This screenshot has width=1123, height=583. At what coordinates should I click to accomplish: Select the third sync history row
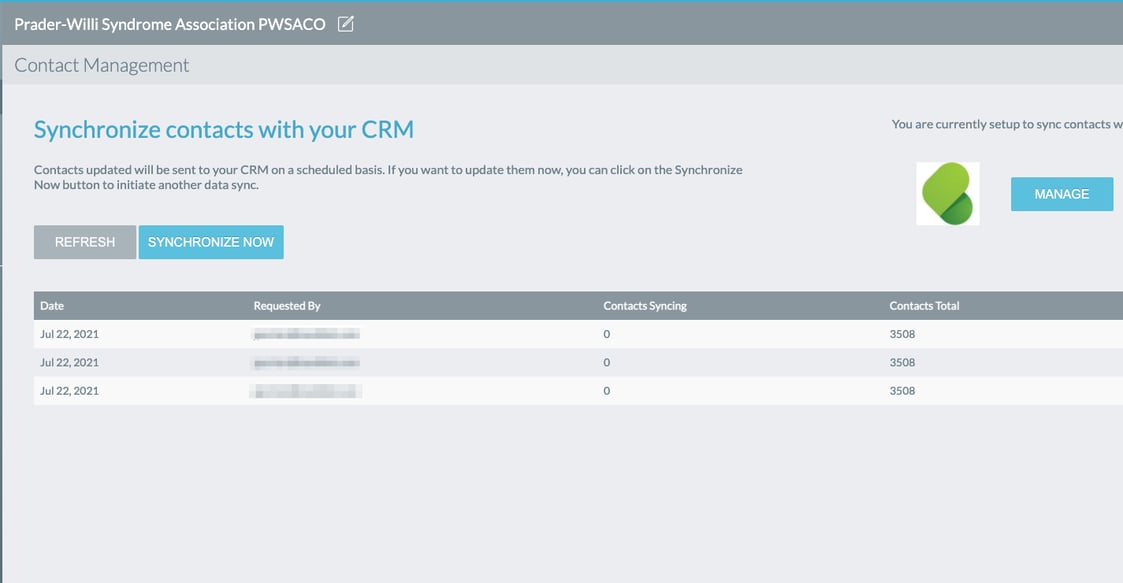click(400, 390)
